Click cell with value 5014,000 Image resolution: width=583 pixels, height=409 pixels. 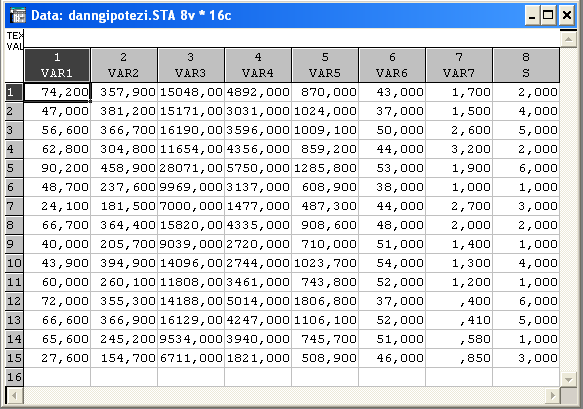coord(258,301)
